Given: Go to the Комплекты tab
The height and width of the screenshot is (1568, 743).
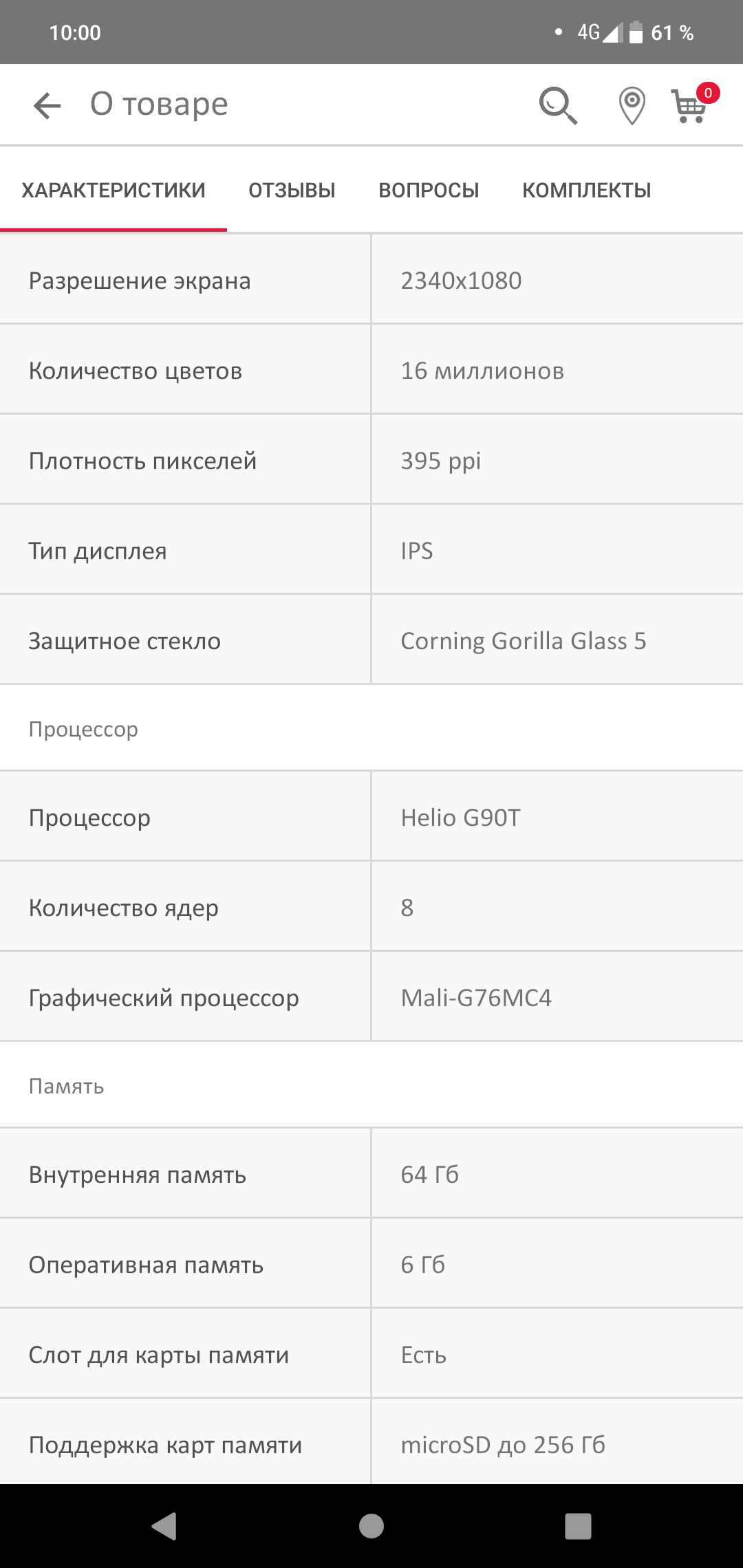Looking at the screenshot, I should click(586, 190).
